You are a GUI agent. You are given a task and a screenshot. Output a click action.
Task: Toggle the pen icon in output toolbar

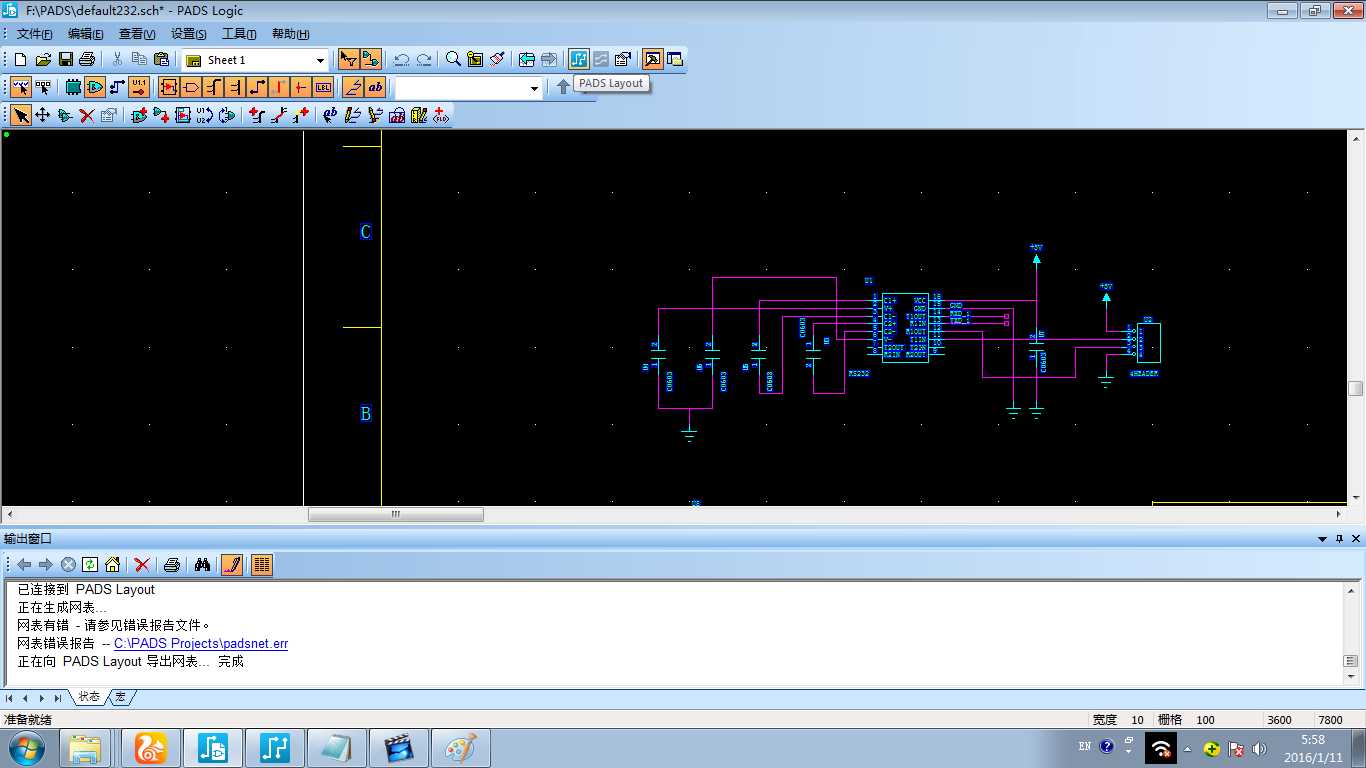coord(232,565)
